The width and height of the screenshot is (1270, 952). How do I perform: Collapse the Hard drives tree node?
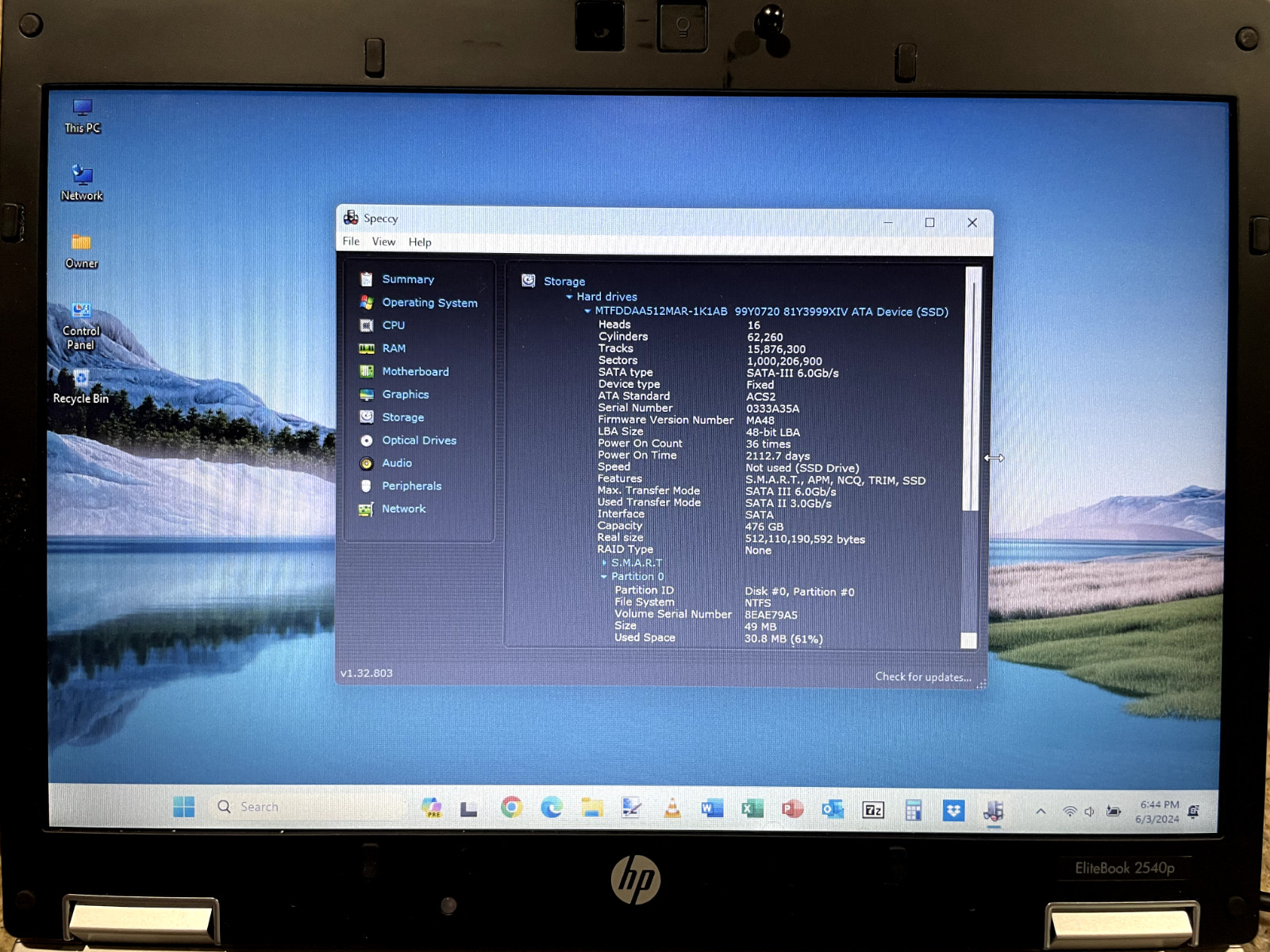pos(569,297)
